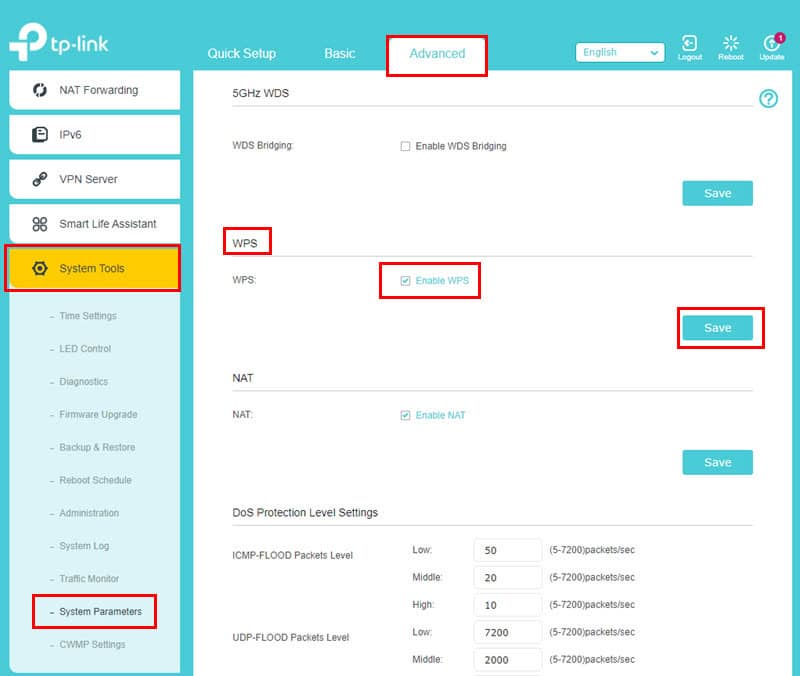Open System Log submenu
Viewport: 800px width, 676px height.
(84, 546)
